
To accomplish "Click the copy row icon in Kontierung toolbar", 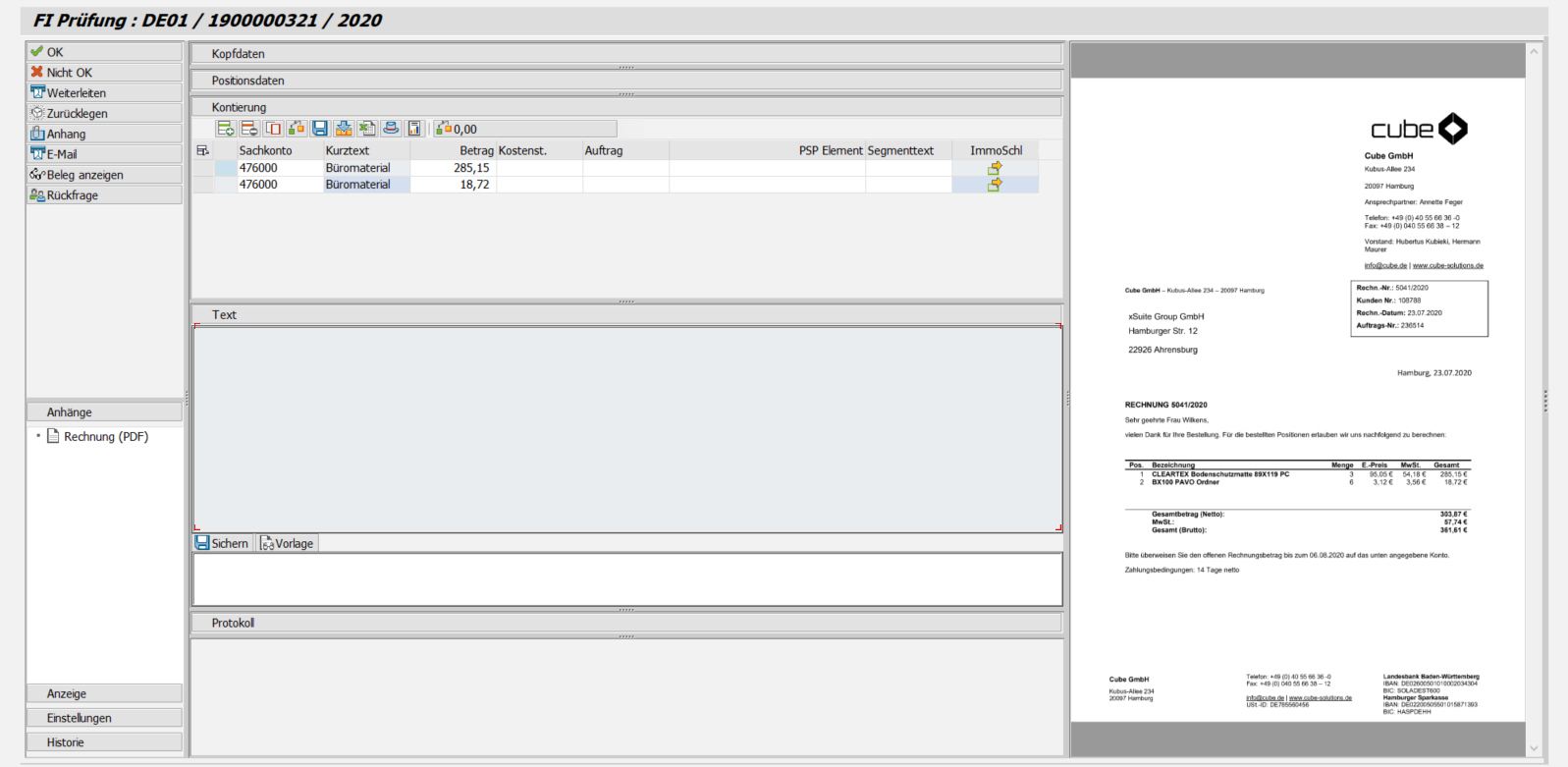I will pyautogui.click(x=273, y=129).
